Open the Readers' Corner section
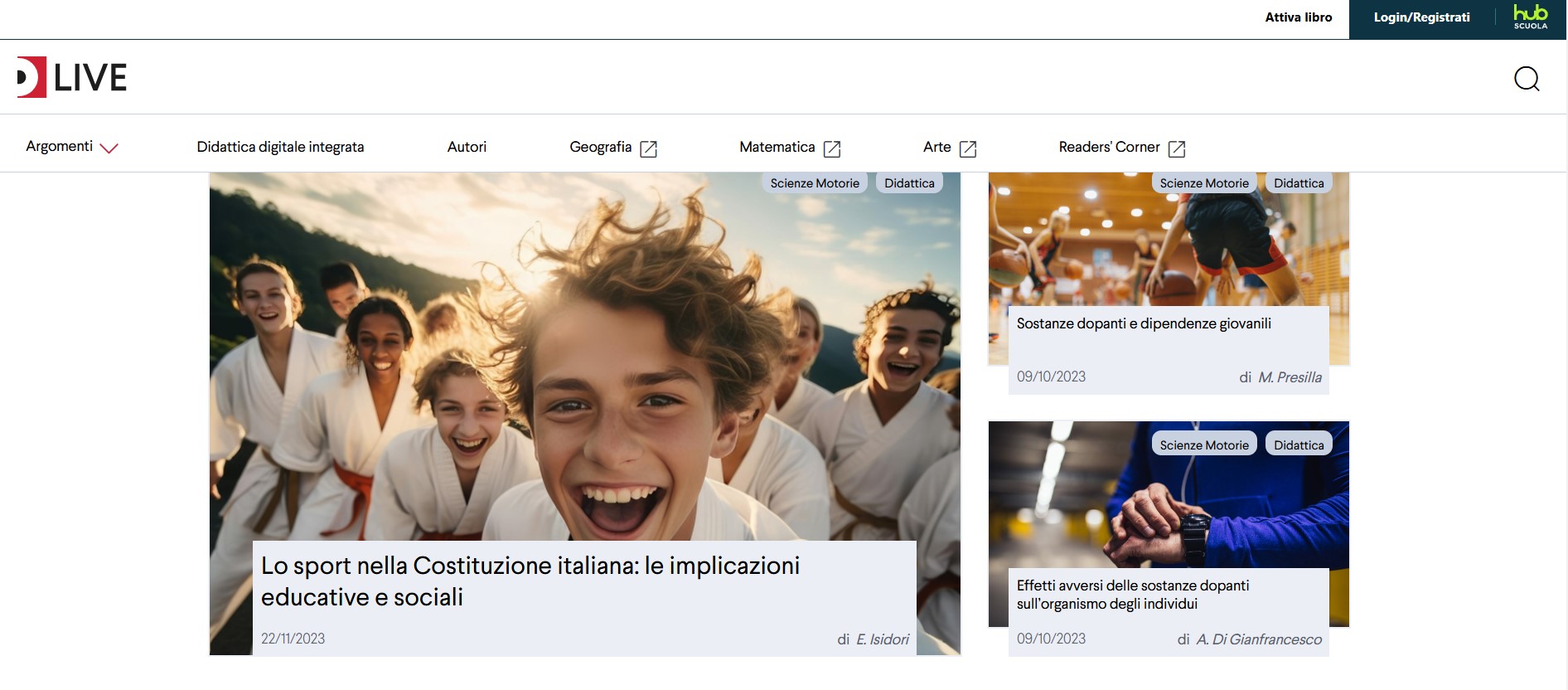This screenshot has height=690, width=1568. (1109, 147)
